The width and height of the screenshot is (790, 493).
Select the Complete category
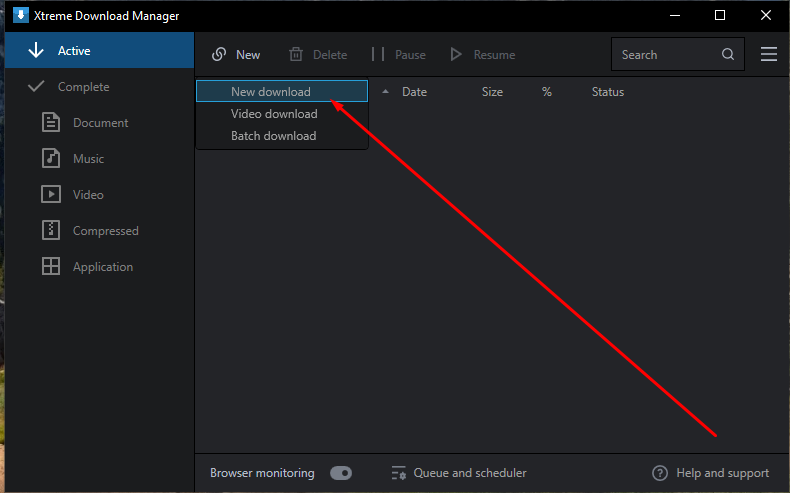[99, 87]
